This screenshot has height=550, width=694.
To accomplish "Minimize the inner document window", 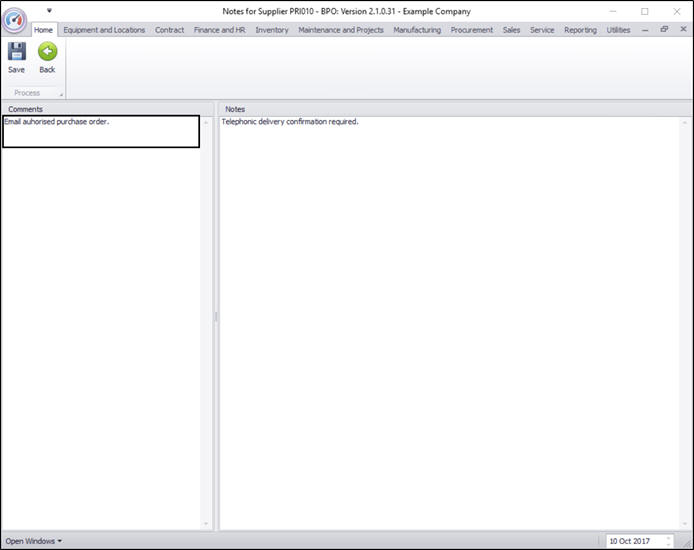I will click(645, 30).
